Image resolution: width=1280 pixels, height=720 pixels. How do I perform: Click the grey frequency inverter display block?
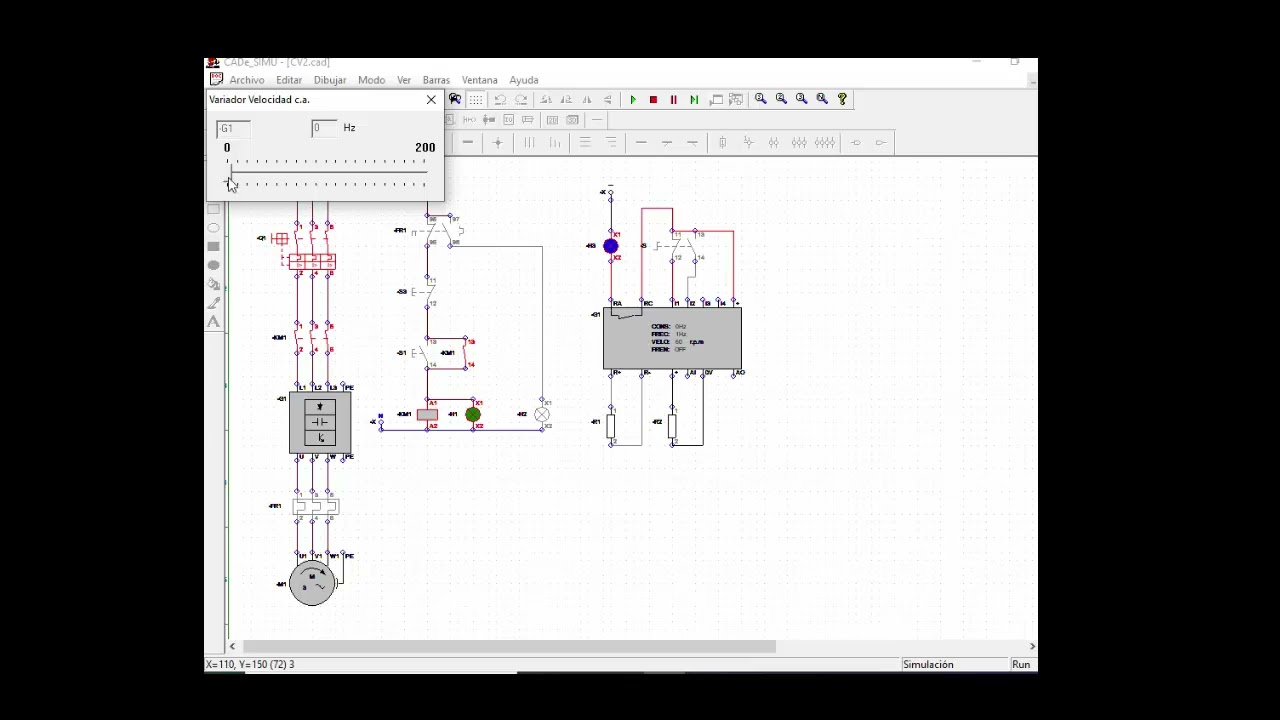673,339
